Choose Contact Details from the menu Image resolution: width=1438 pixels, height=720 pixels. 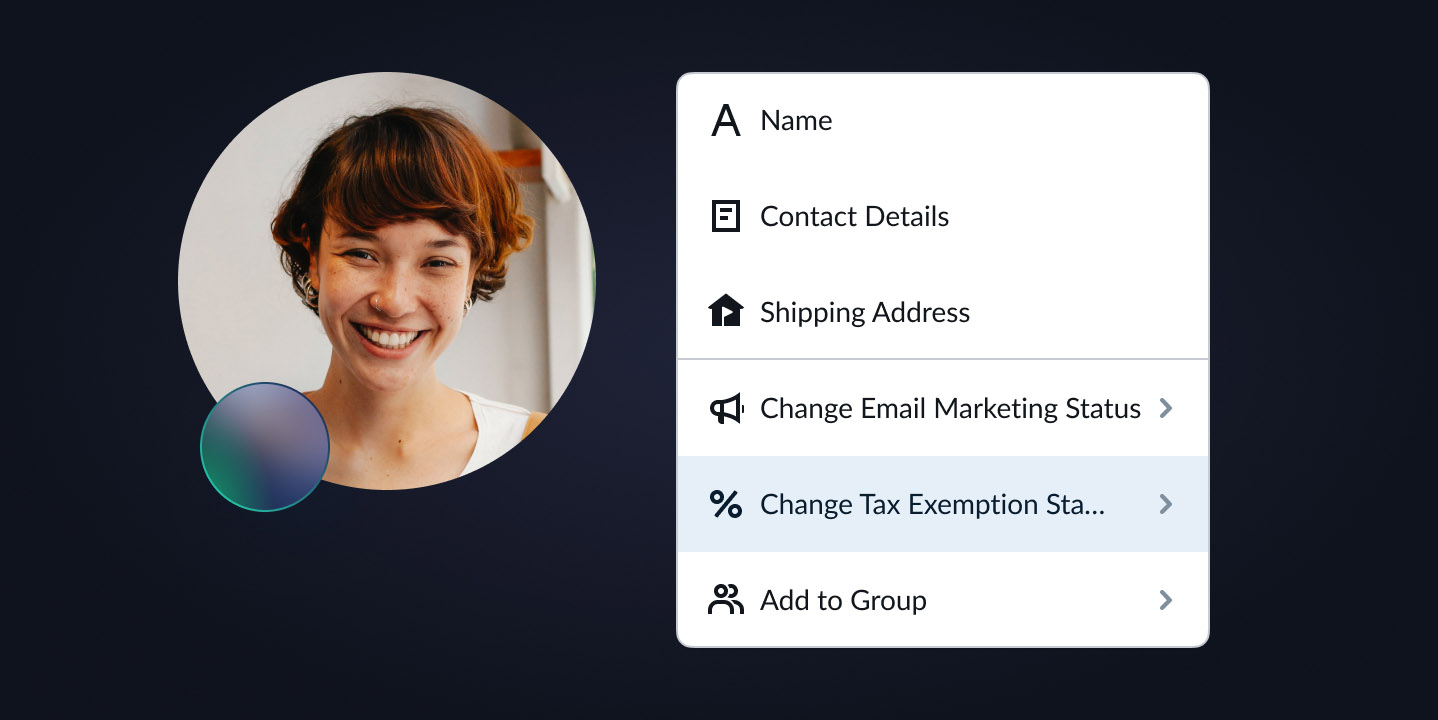coord(854,217)
